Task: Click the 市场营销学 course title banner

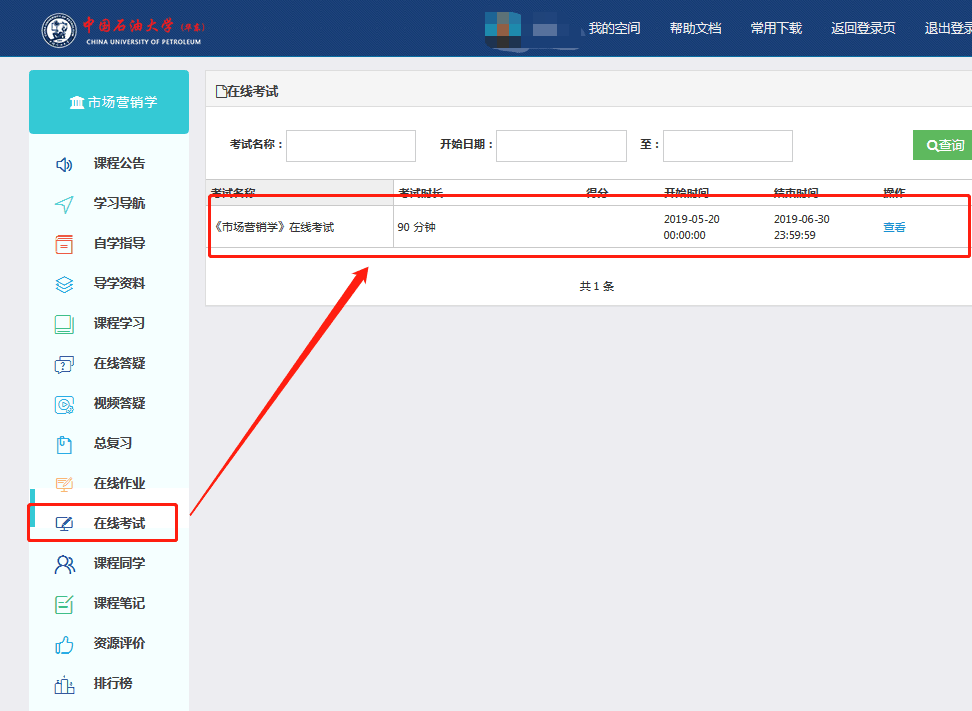Action: pos(109,102)
